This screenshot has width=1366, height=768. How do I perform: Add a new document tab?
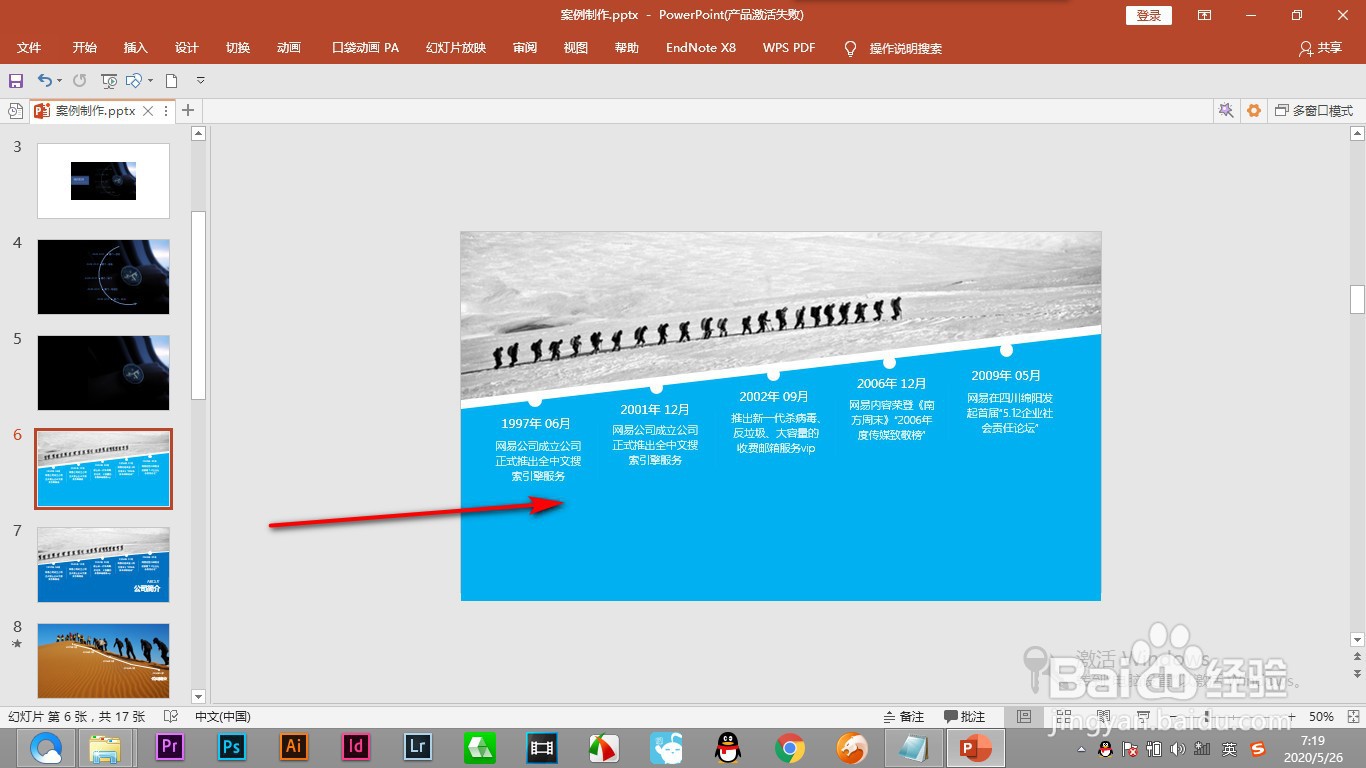(187, 111)
